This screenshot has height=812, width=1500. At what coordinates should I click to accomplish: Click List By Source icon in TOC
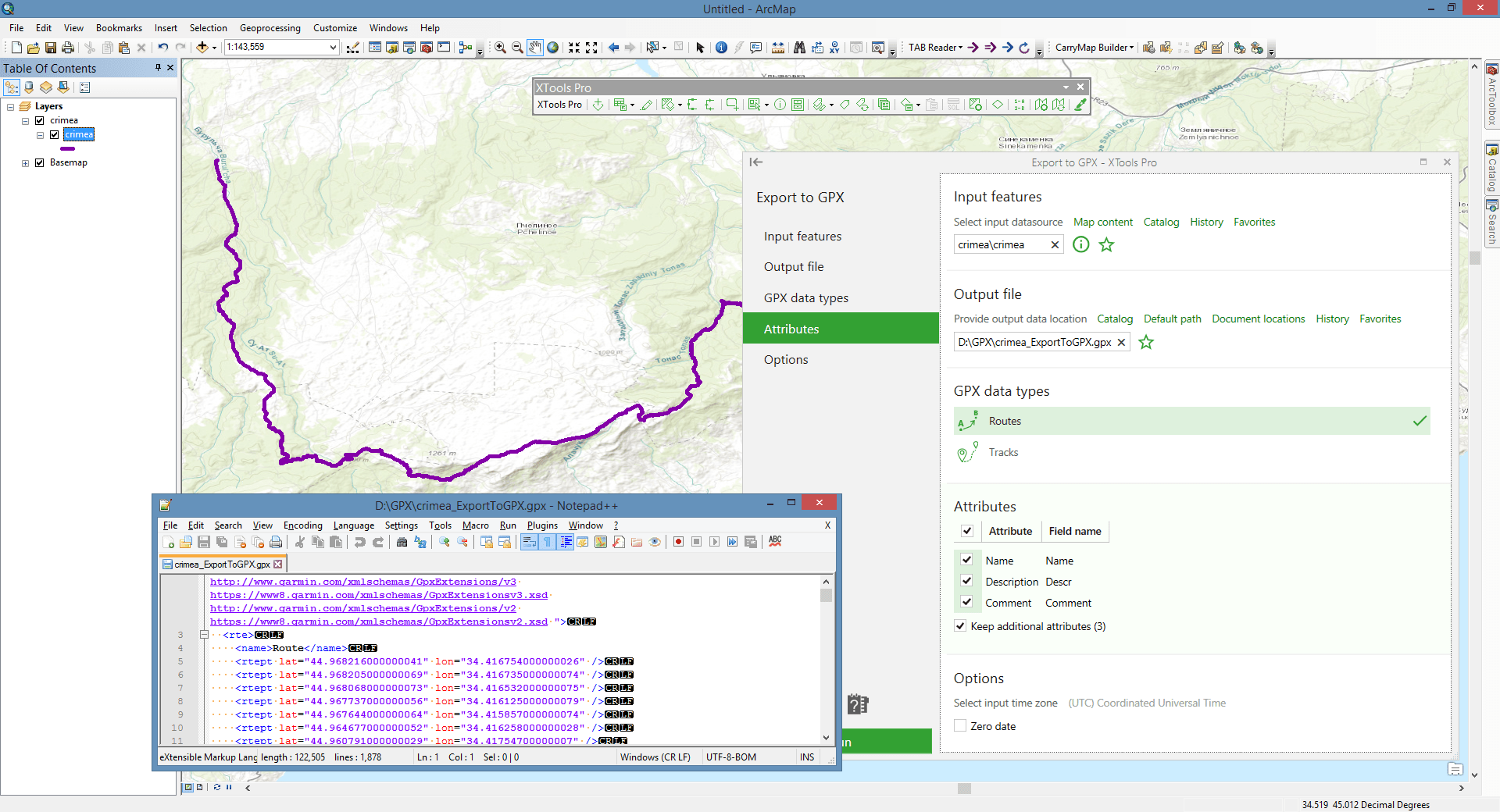(x=29, y=87)
